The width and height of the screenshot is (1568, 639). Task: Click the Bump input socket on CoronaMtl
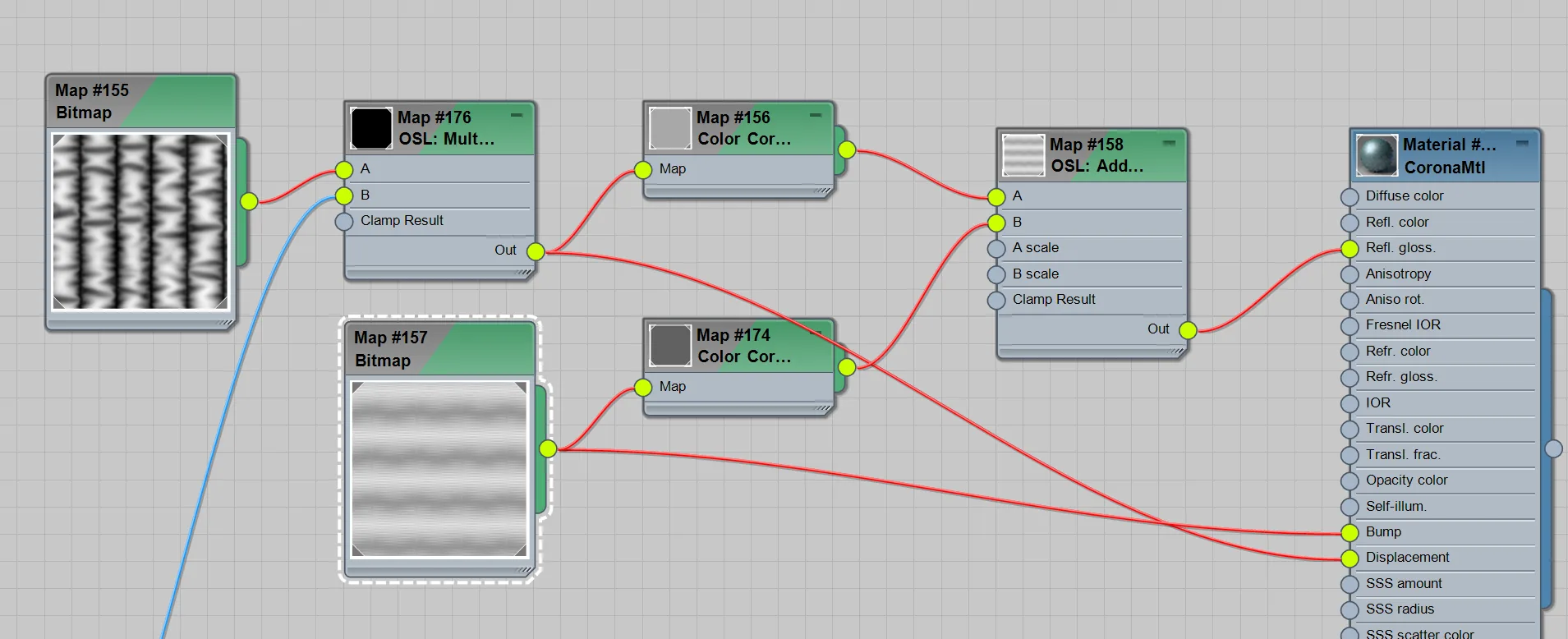[1350, 532]
